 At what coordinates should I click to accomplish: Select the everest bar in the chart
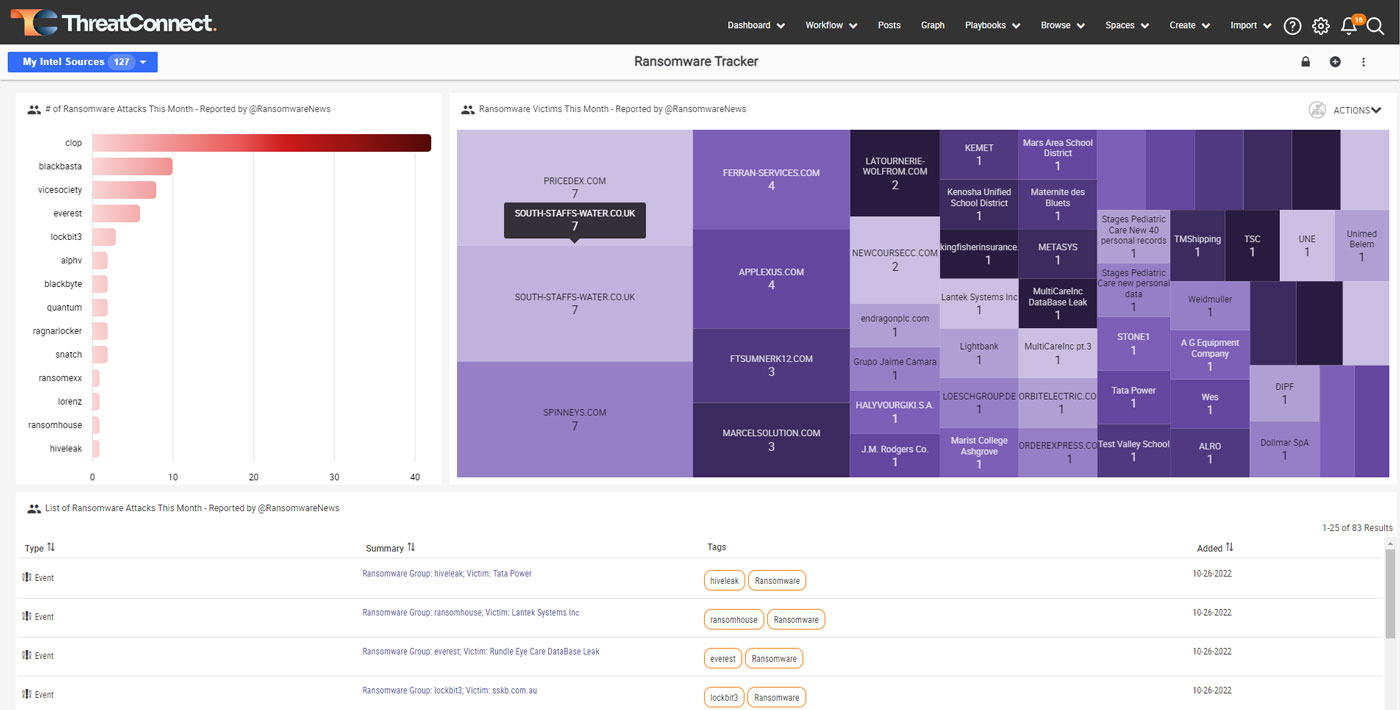(x=116, y=213)
